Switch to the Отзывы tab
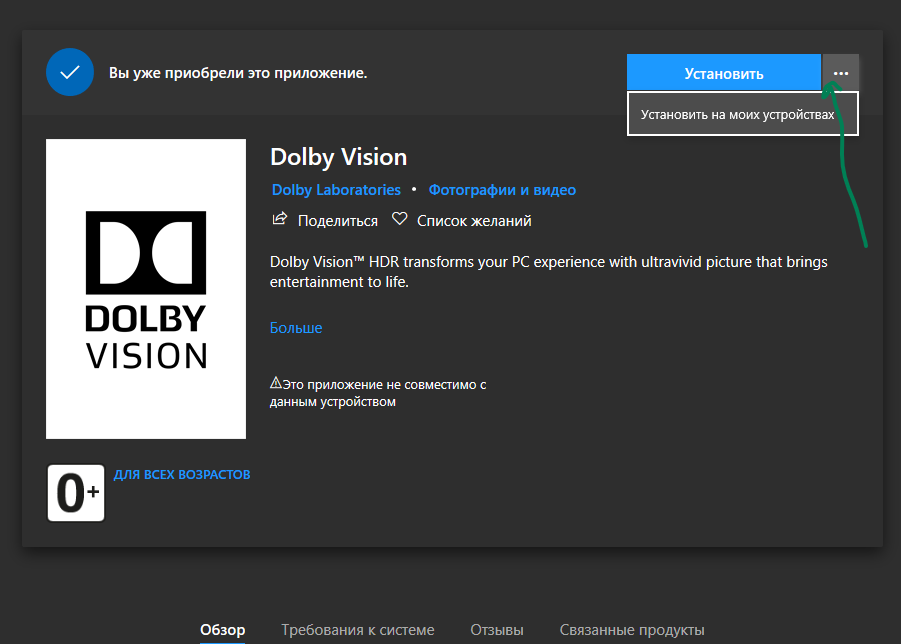Image resolution: width=901 pixels, height=644 pixels. pos(497,630)
